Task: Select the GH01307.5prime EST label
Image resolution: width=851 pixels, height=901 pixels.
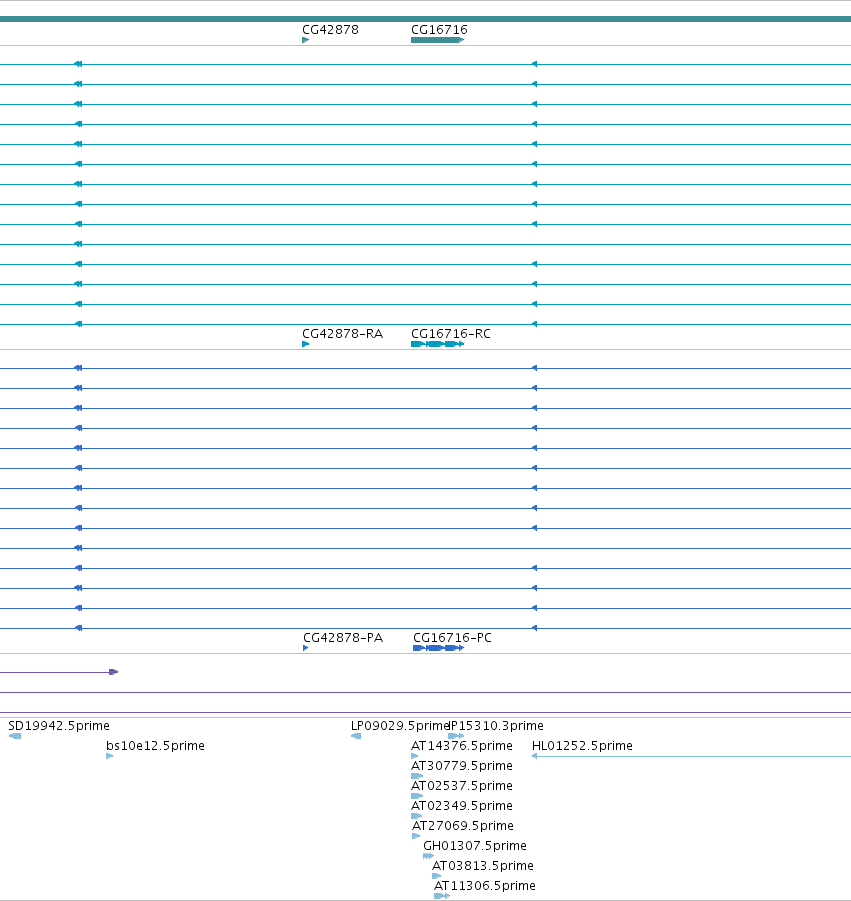Action: (475, 846)
